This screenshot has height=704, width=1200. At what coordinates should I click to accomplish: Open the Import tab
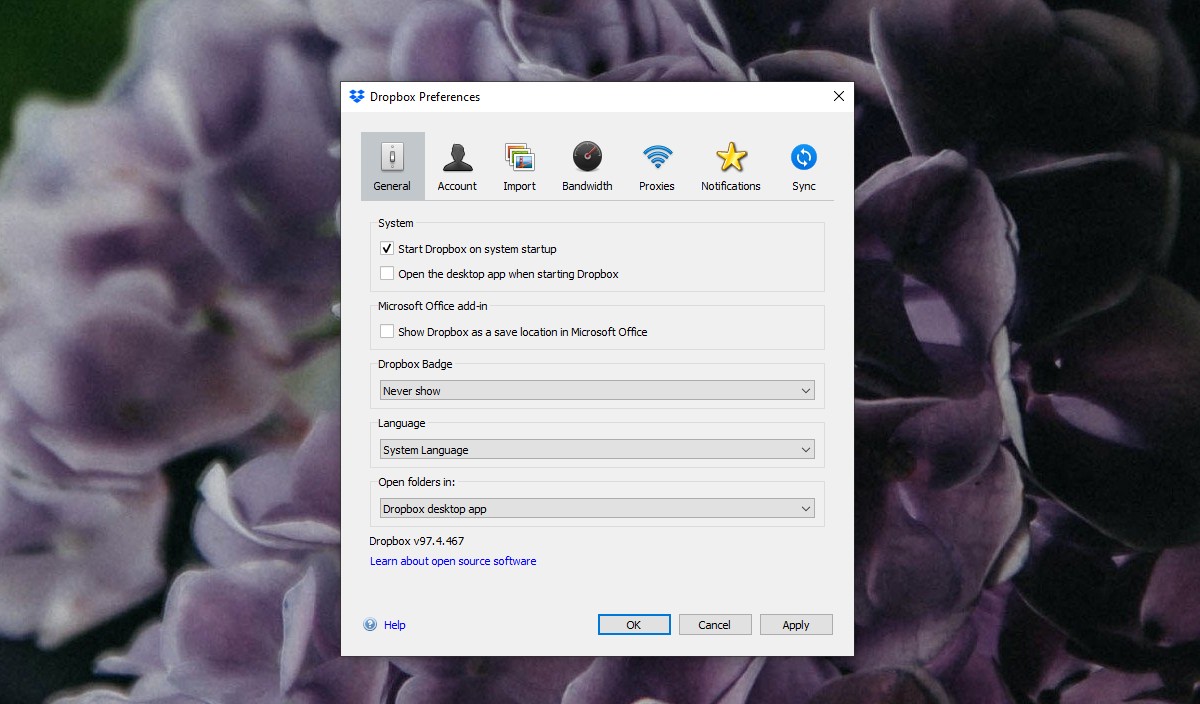coord(519,166)
